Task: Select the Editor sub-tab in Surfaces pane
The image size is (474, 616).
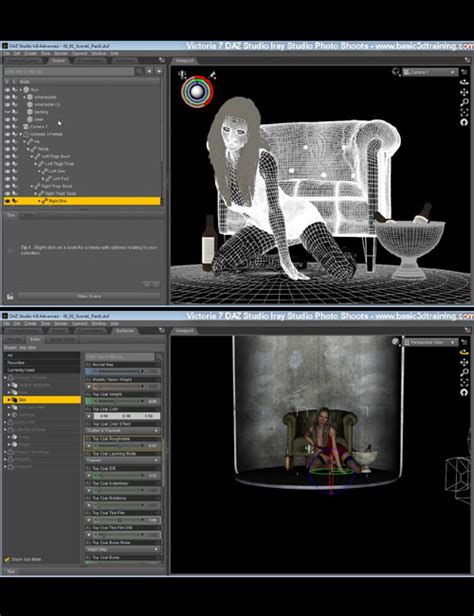Action: coord(35,339)
